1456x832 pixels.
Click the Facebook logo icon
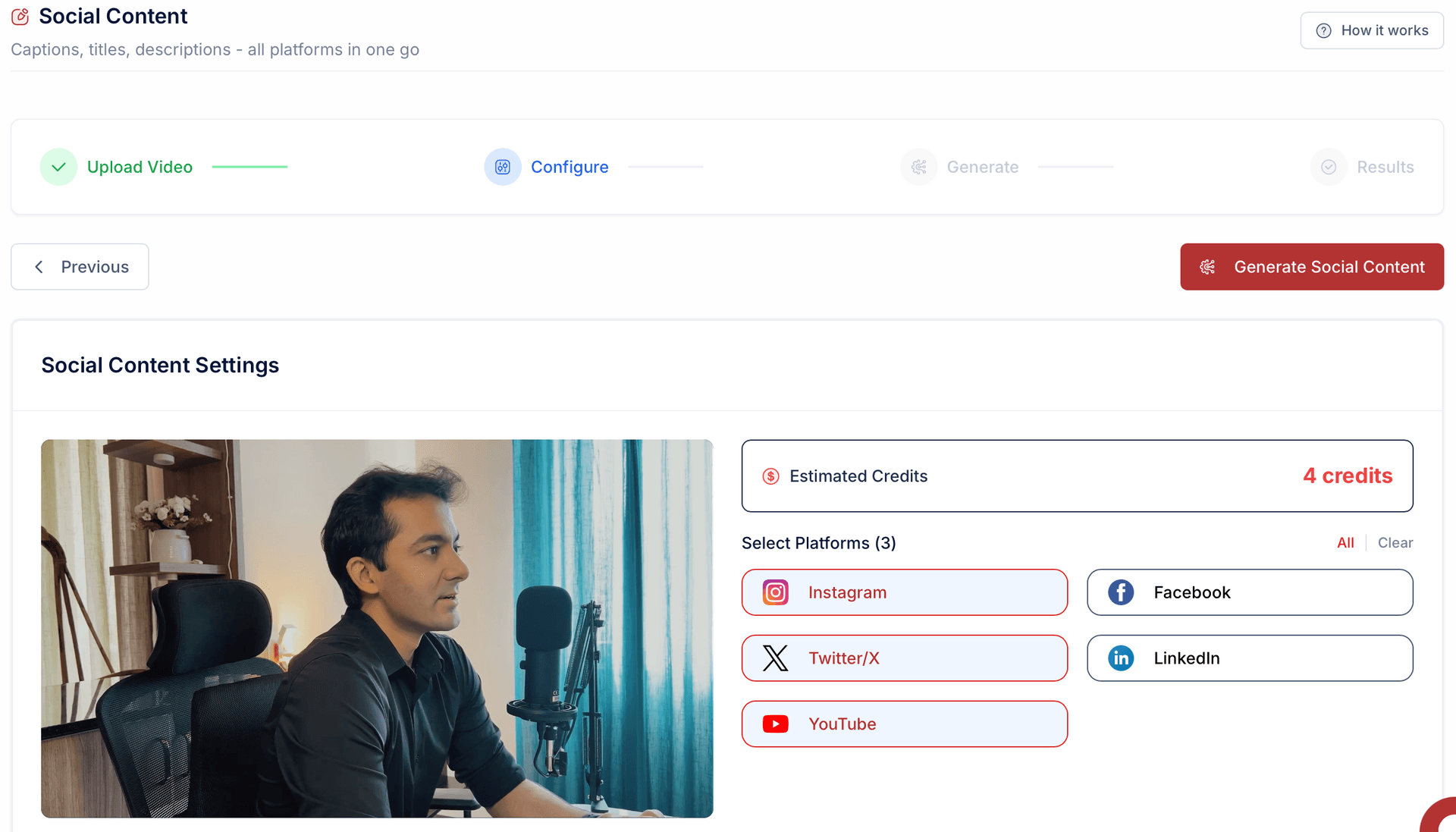tap(1121, 592)
